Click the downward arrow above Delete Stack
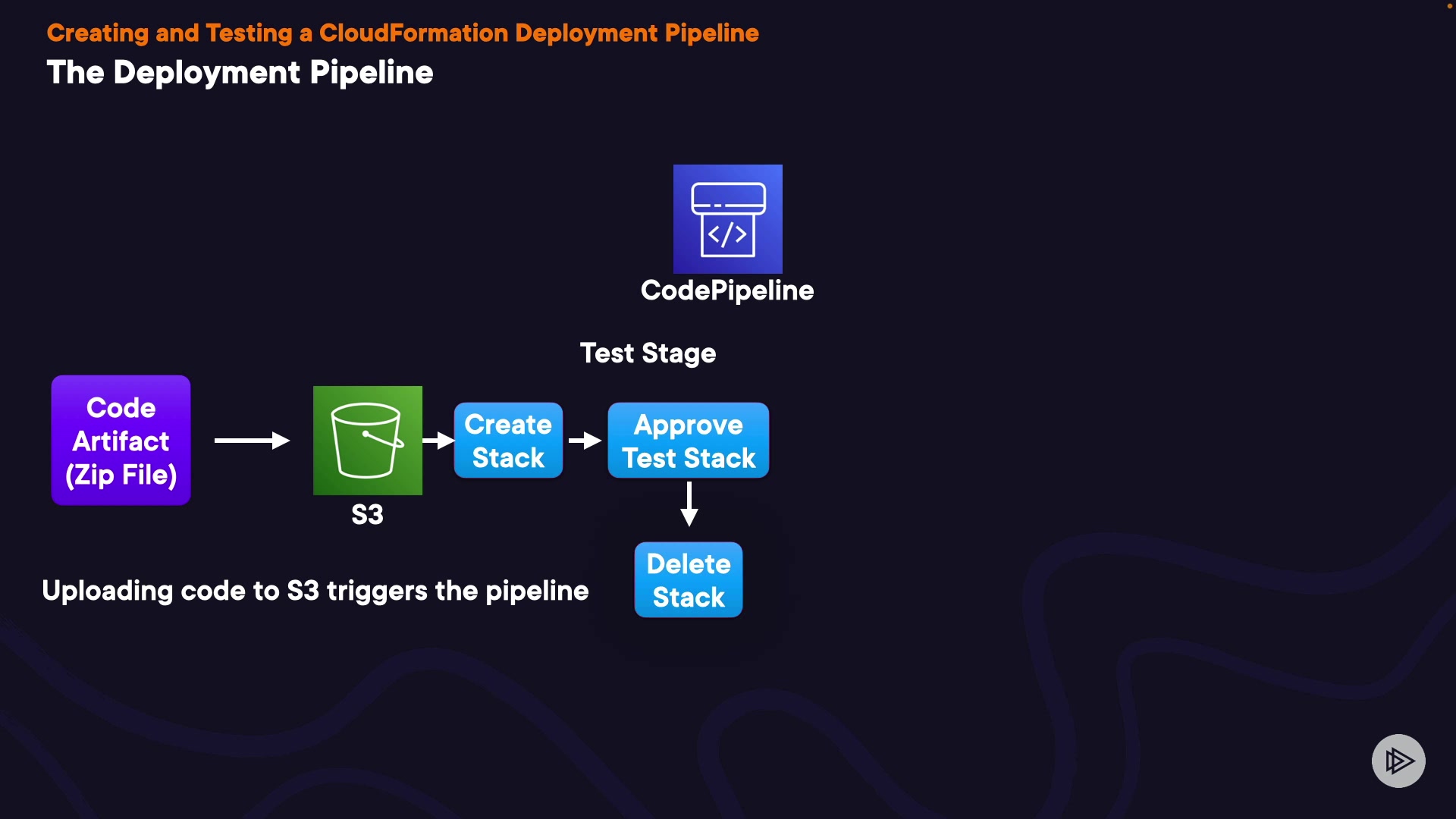 pos(689,504)
